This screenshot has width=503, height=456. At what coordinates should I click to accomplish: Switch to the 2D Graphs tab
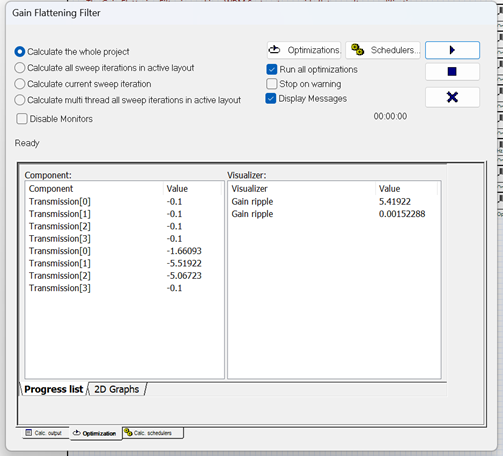[116, 389]
